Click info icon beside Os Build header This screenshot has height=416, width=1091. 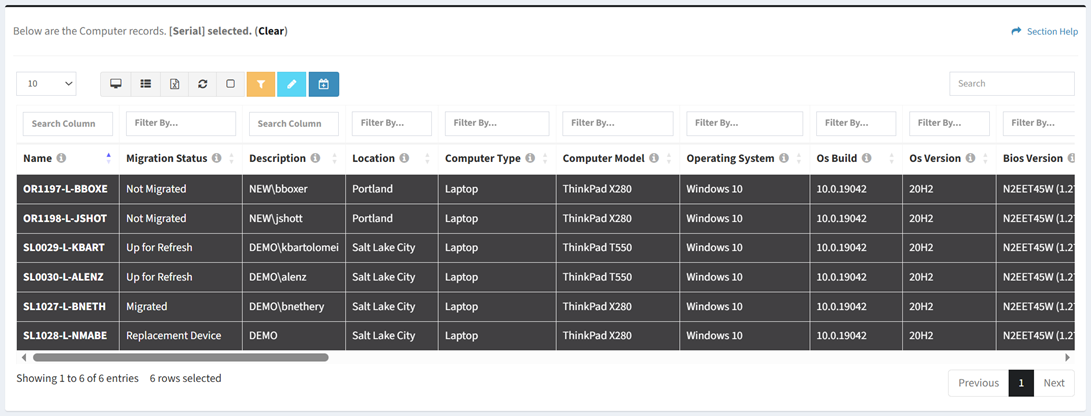pyautogui.click(x=866, y=159)
